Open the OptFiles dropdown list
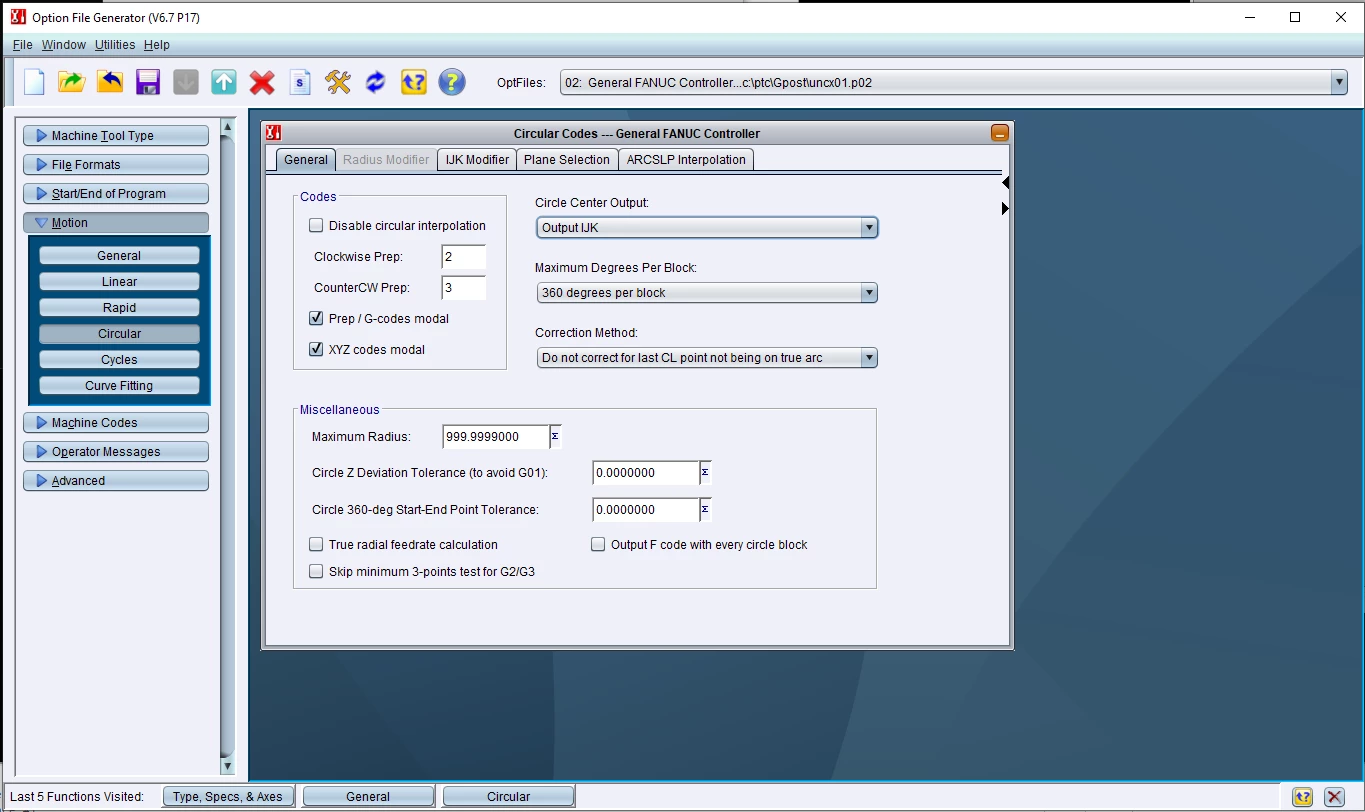 (x=1339, y=83)
